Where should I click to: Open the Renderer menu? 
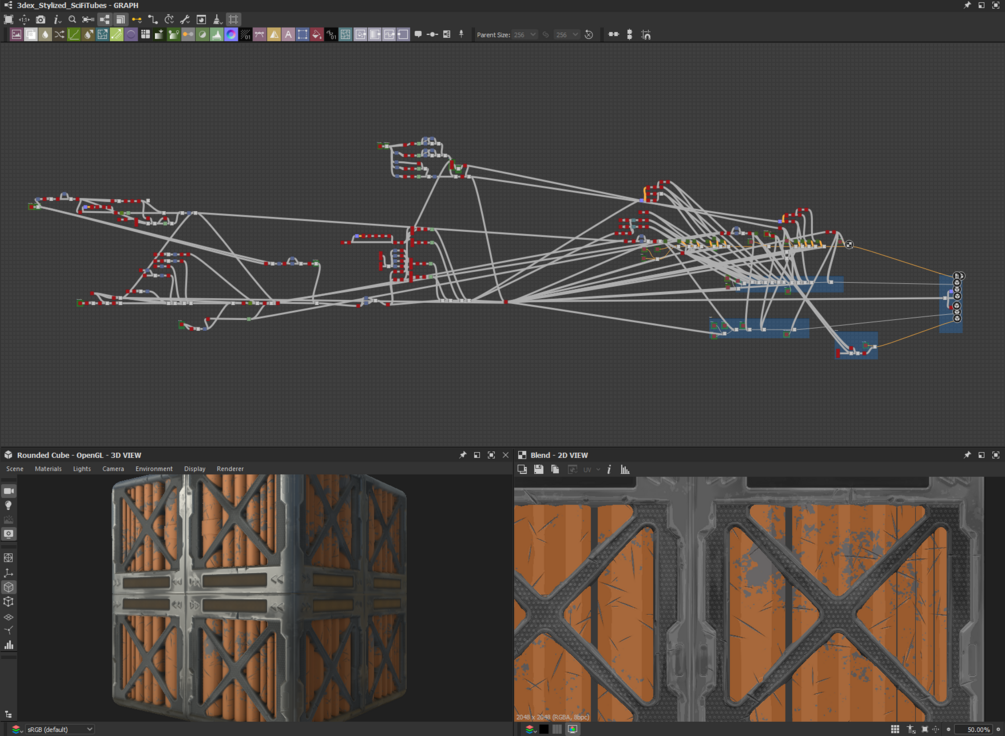point(230,468)
